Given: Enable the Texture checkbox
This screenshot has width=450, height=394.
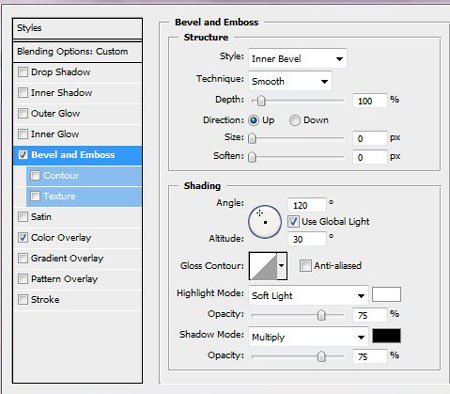Looking at the screenshot, I should (x=35, y=196).
